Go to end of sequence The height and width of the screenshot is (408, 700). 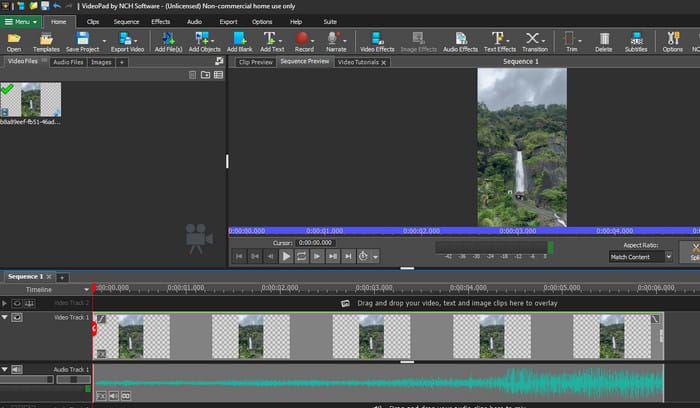coord(348,256)
